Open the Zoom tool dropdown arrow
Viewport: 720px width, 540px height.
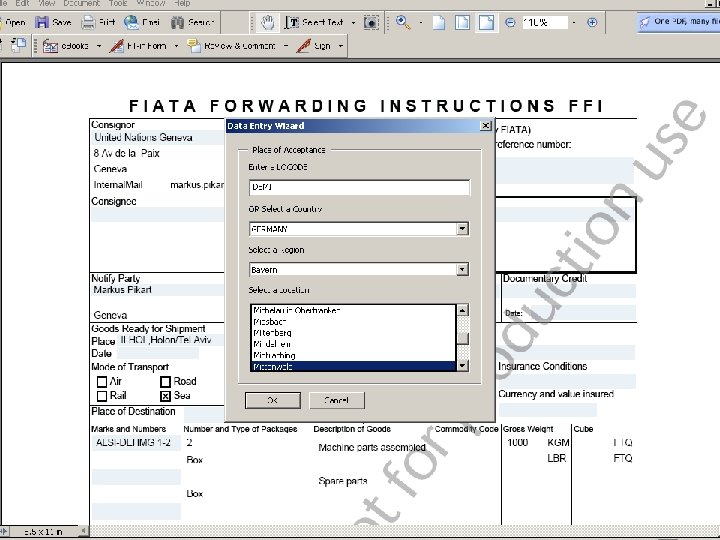[x=421, y=22]
